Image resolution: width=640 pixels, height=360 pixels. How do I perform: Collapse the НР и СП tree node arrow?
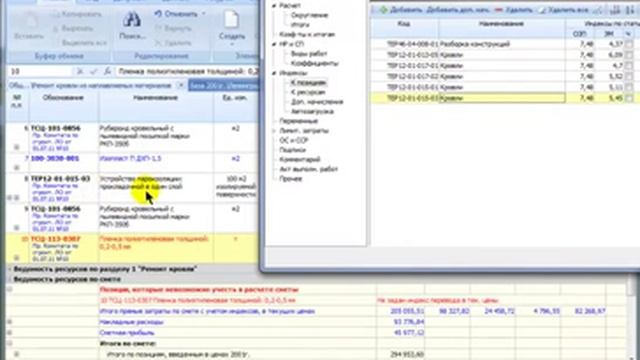pyautogui.click(x=274, y=44)
